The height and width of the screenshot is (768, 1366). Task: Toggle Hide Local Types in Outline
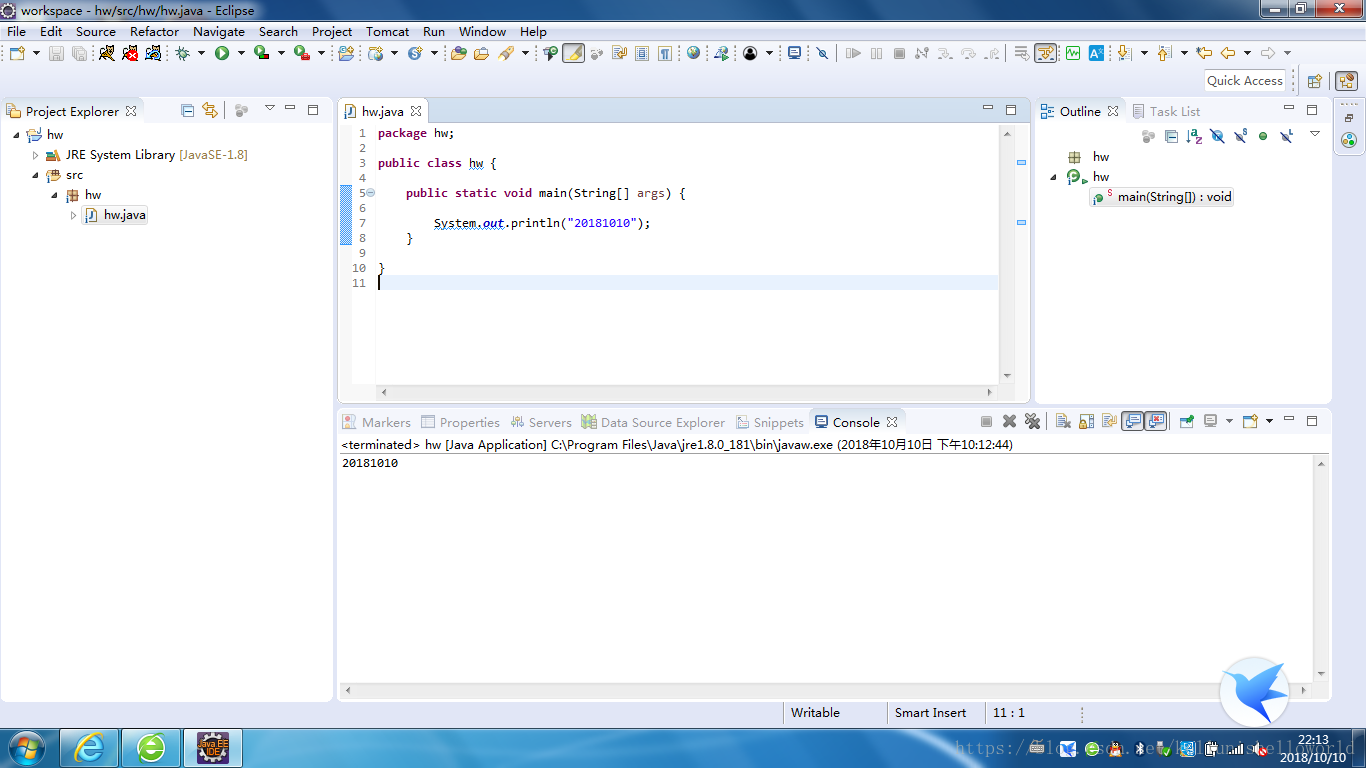tap(1286, 136)
